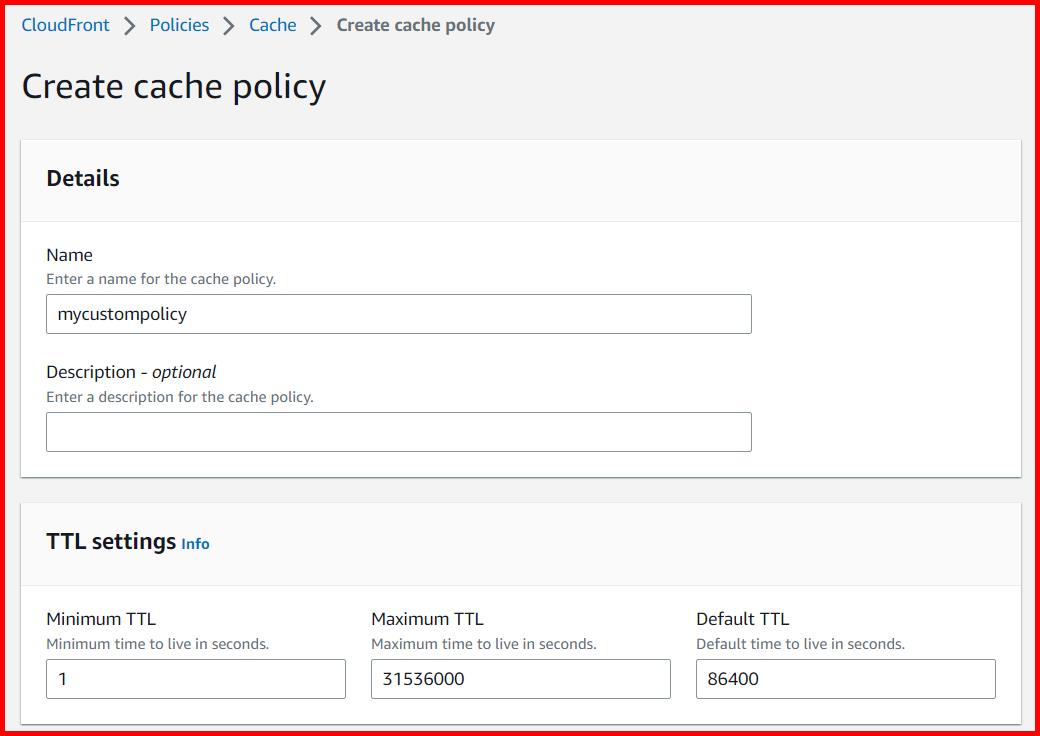Click the empty Description input field
The width and height of the screenshot is (1040, 736).
point(399,431)
